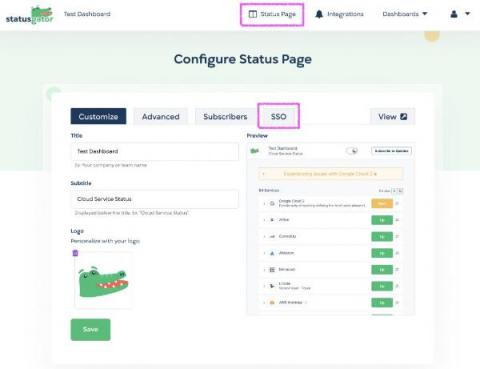Click the Integrations bell icon
This screenshot has width=480, height=369.
coord(319,14)
